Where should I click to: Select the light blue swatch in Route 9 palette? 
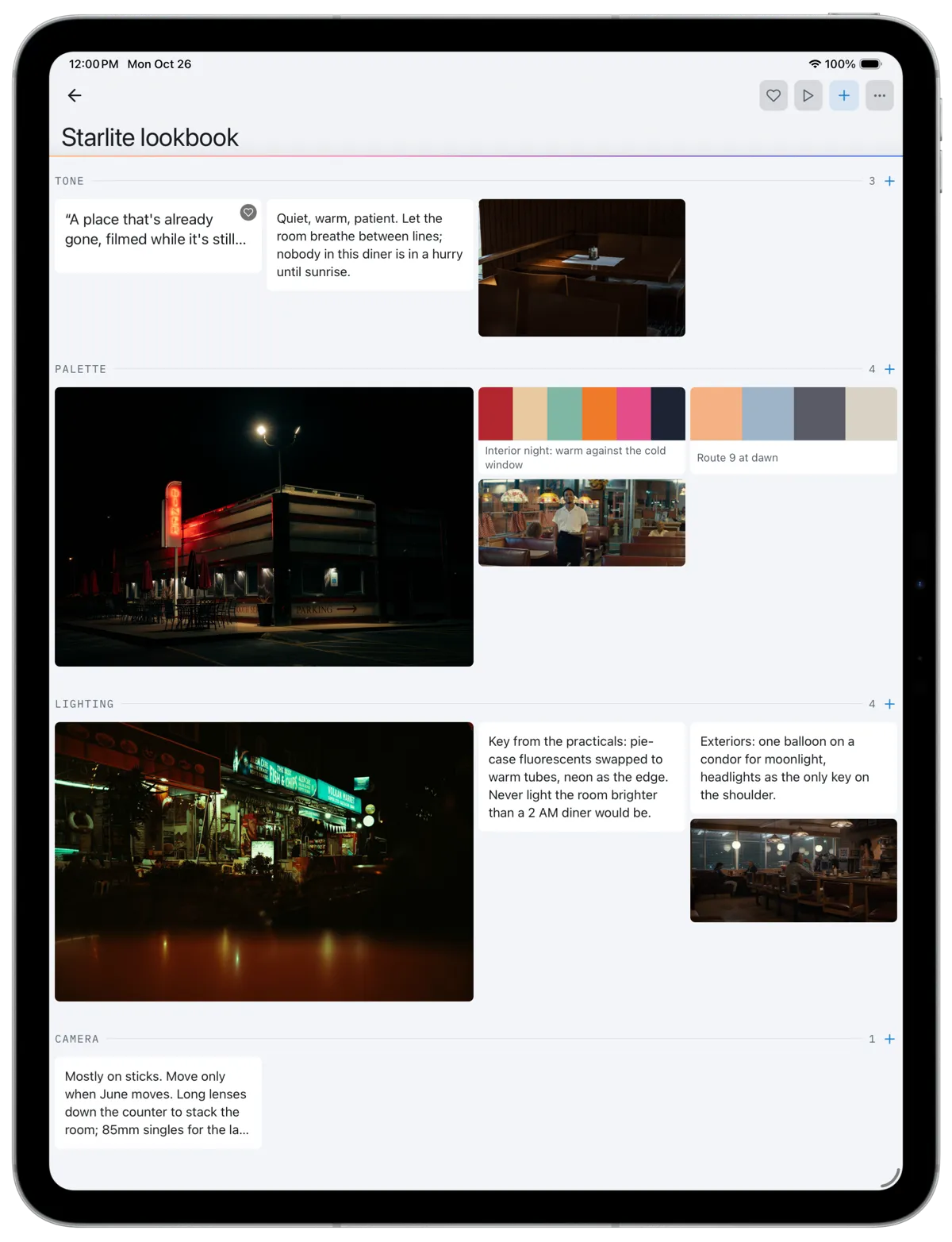click(x=768, y=413)
